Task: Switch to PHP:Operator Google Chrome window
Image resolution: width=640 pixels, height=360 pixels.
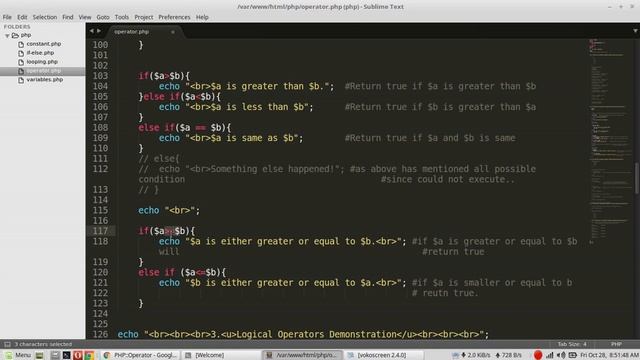Action: click(x=140, y=355)
